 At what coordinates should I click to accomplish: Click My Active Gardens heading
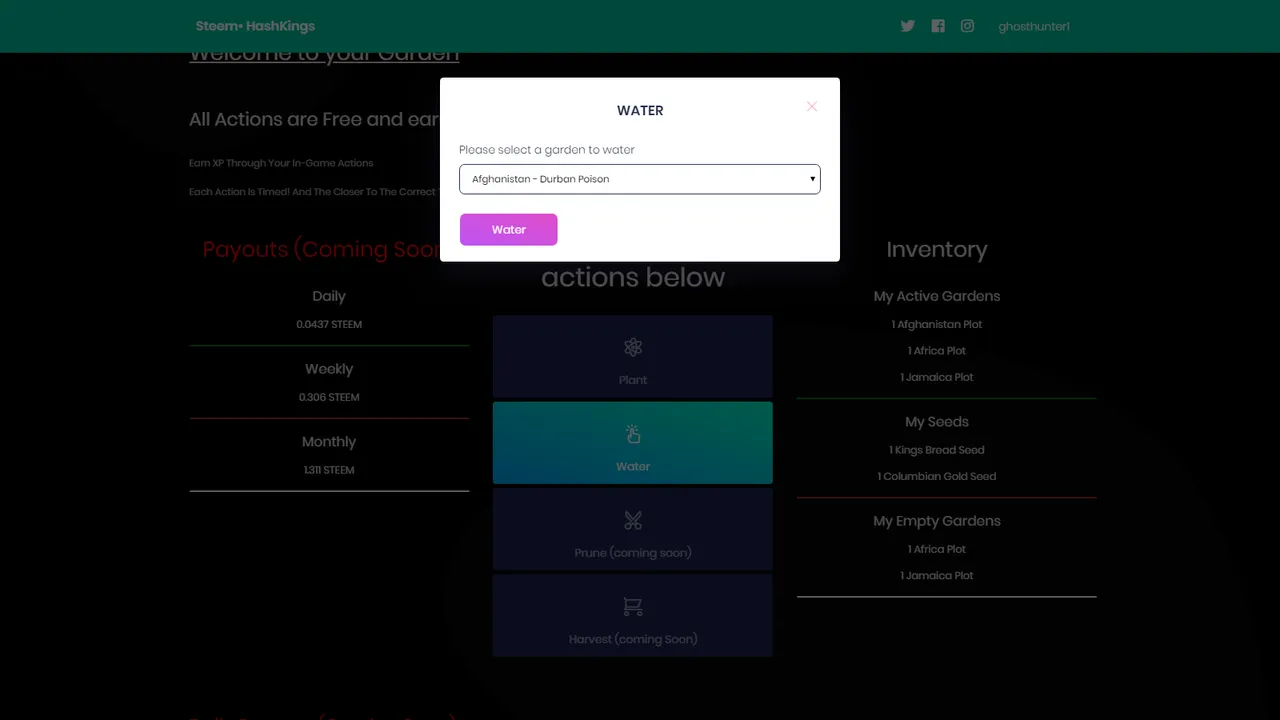tap(937, 296)
